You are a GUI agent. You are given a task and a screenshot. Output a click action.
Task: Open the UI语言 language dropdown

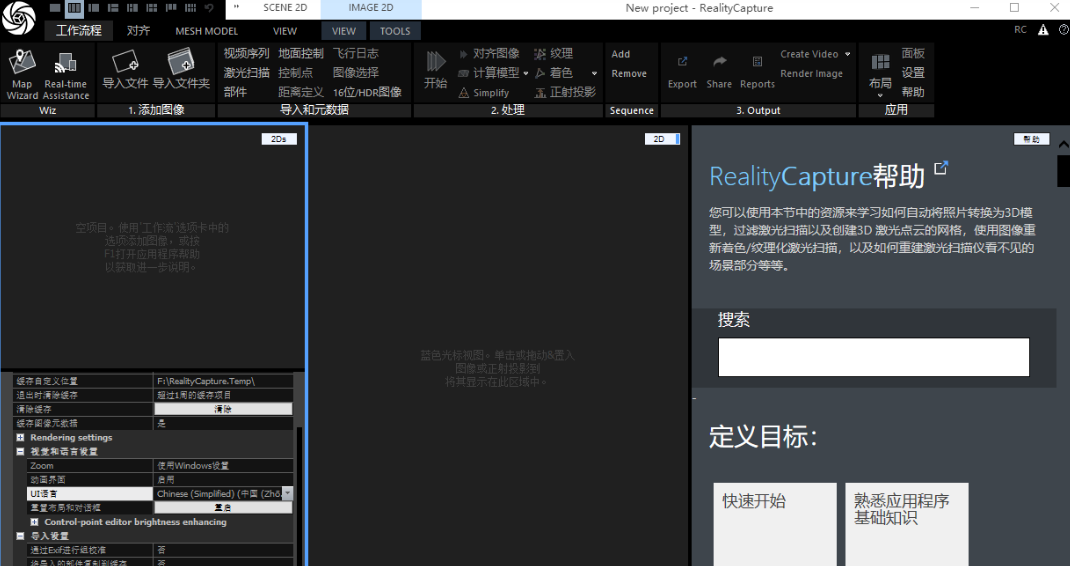[287, 494]
